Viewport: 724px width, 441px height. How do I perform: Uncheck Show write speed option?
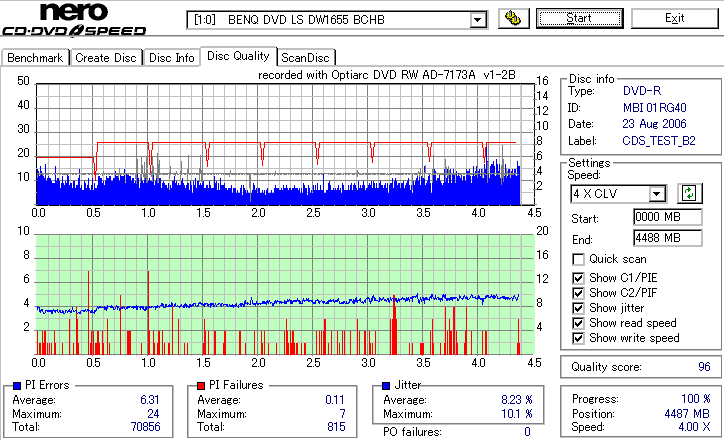[578, 338]
